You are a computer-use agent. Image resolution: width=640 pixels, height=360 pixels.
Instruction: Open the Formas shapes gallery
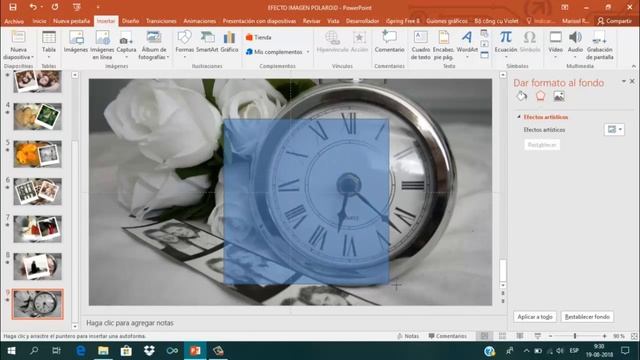[184, 44]
